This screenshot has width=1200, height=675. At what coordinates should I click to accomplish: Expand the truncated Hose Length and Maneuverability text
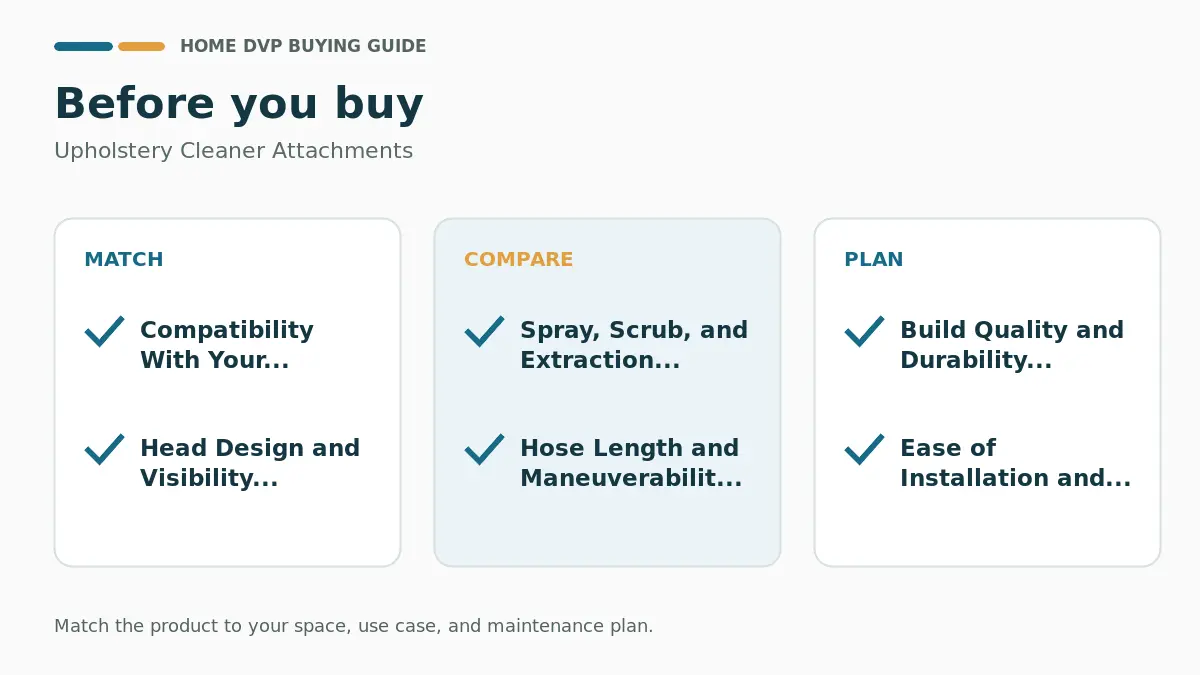tap(631, 463)
